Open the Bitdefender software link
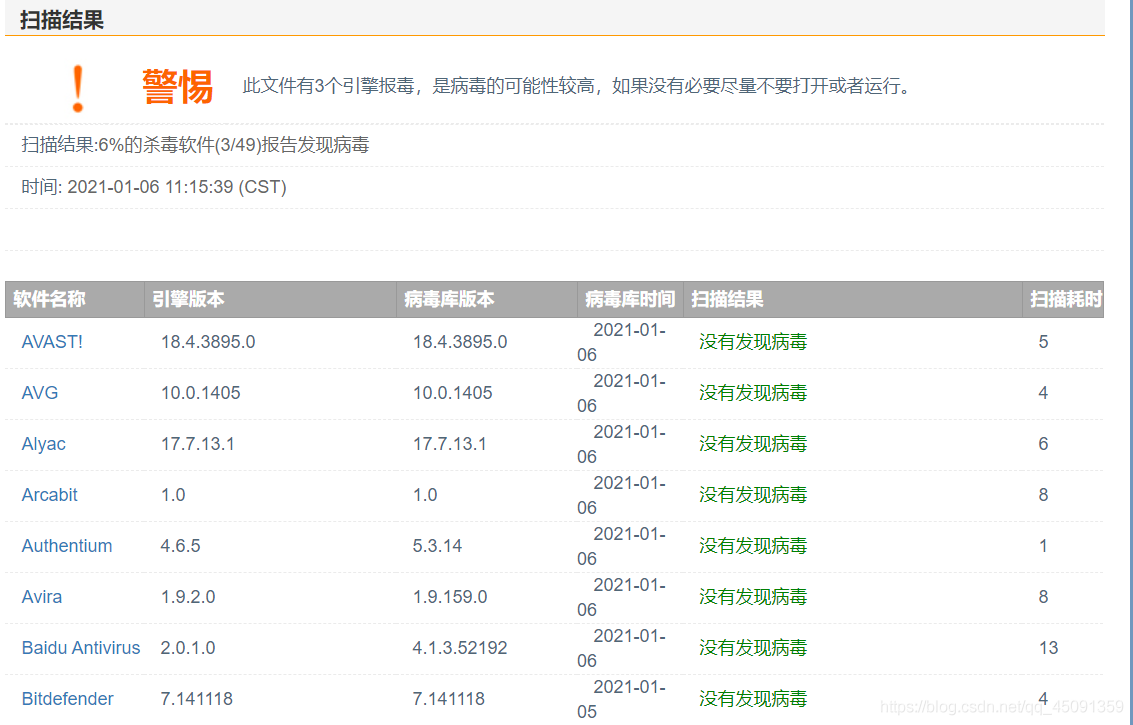1133x725 pixels. pyautogui.click(x=67, y=699)
